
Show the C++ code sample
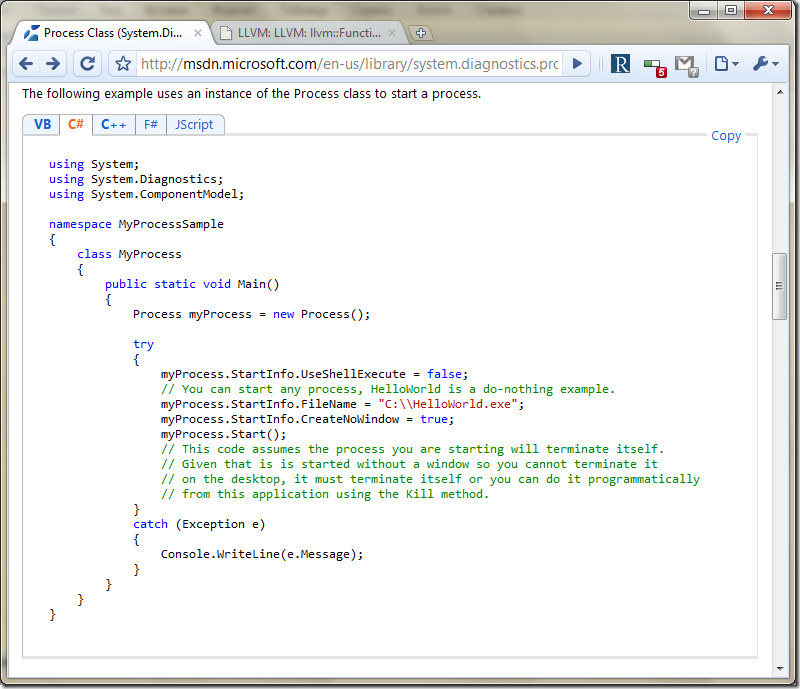click(x=113, y=125)
